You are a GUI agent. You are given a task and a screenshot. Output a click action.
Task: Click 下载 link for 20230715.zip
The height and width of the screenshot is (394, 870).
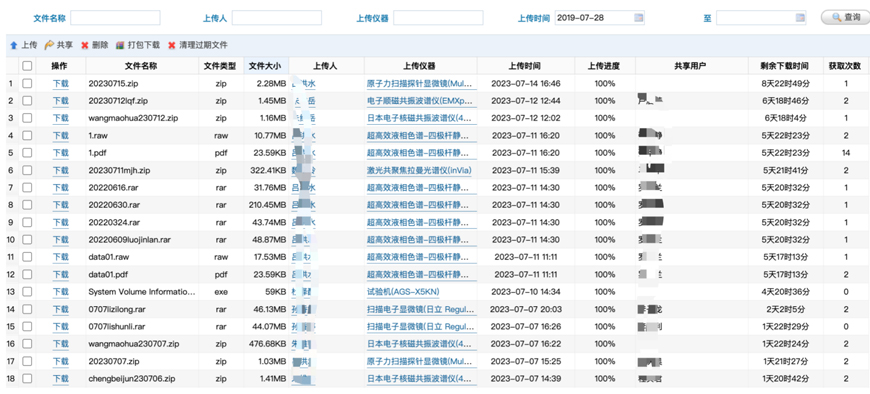coord(60,84)
